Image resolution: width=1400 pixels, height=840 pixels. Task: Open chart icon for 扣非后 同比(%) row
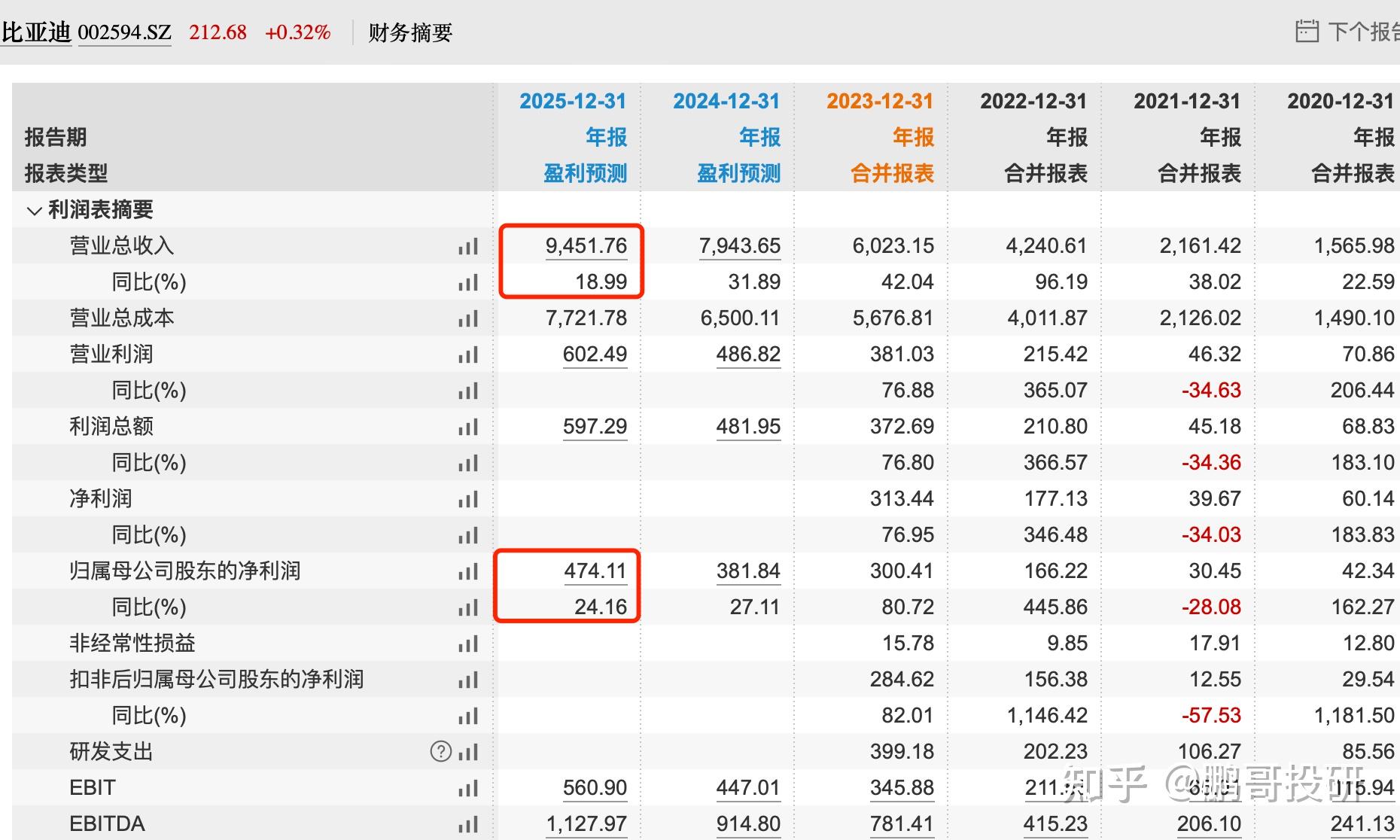pyautogui.click(x=468, y=716)
